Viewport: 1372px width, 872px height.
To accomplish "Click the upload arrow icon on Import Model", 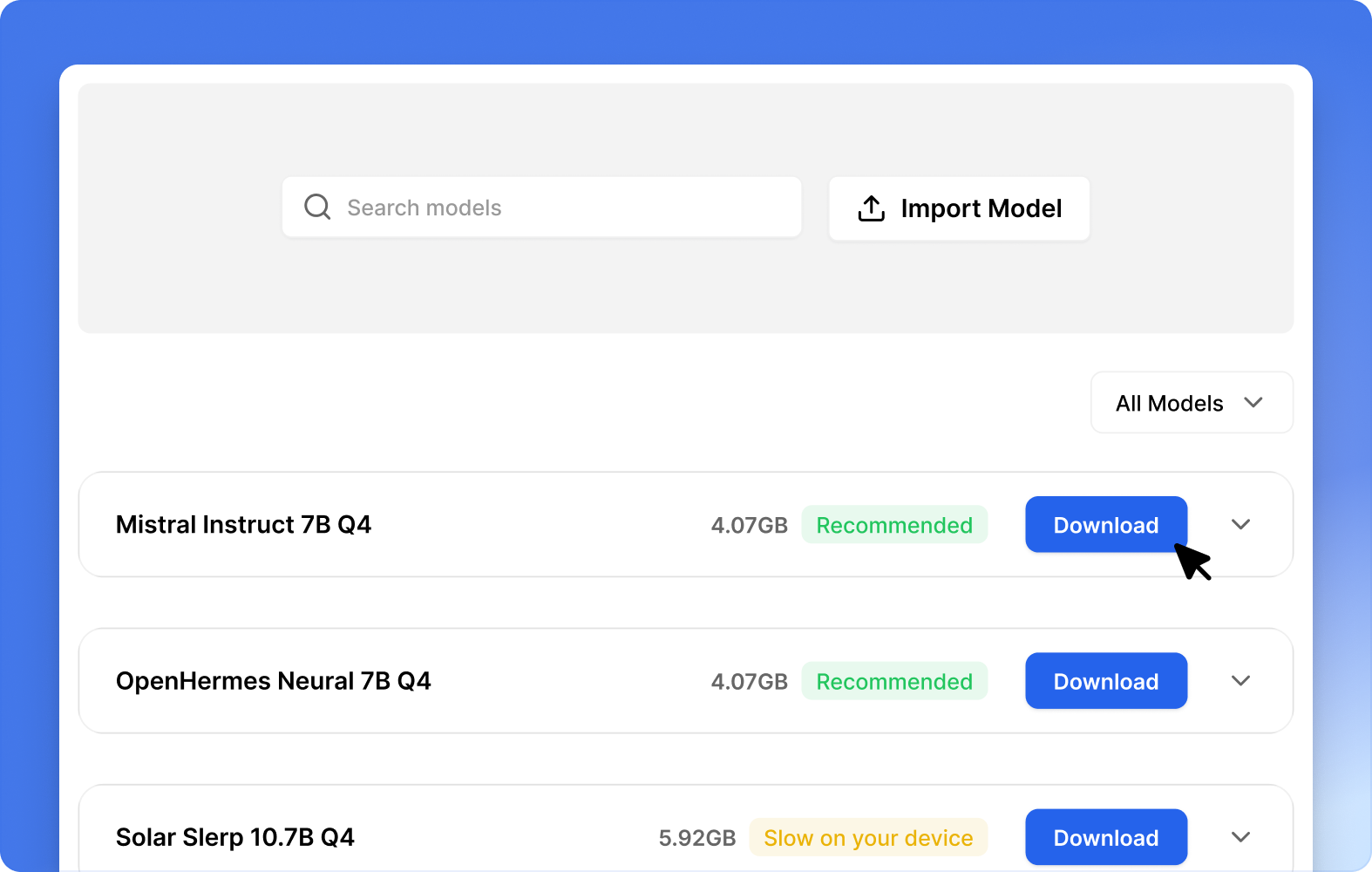I will (x=871, y=208).
